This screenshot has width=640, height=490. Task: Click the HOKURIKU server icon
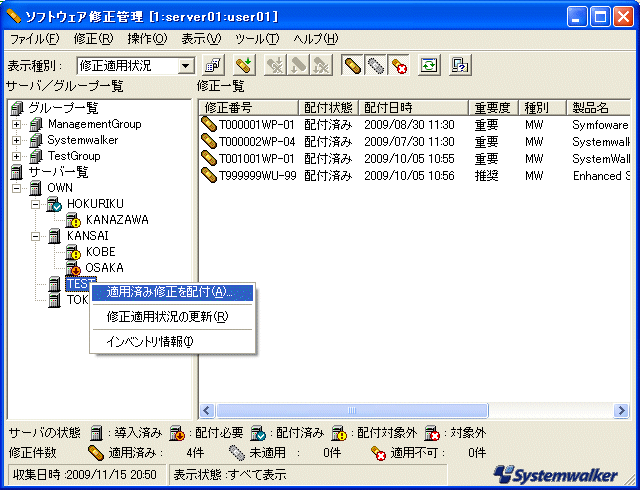coord(54,204)
